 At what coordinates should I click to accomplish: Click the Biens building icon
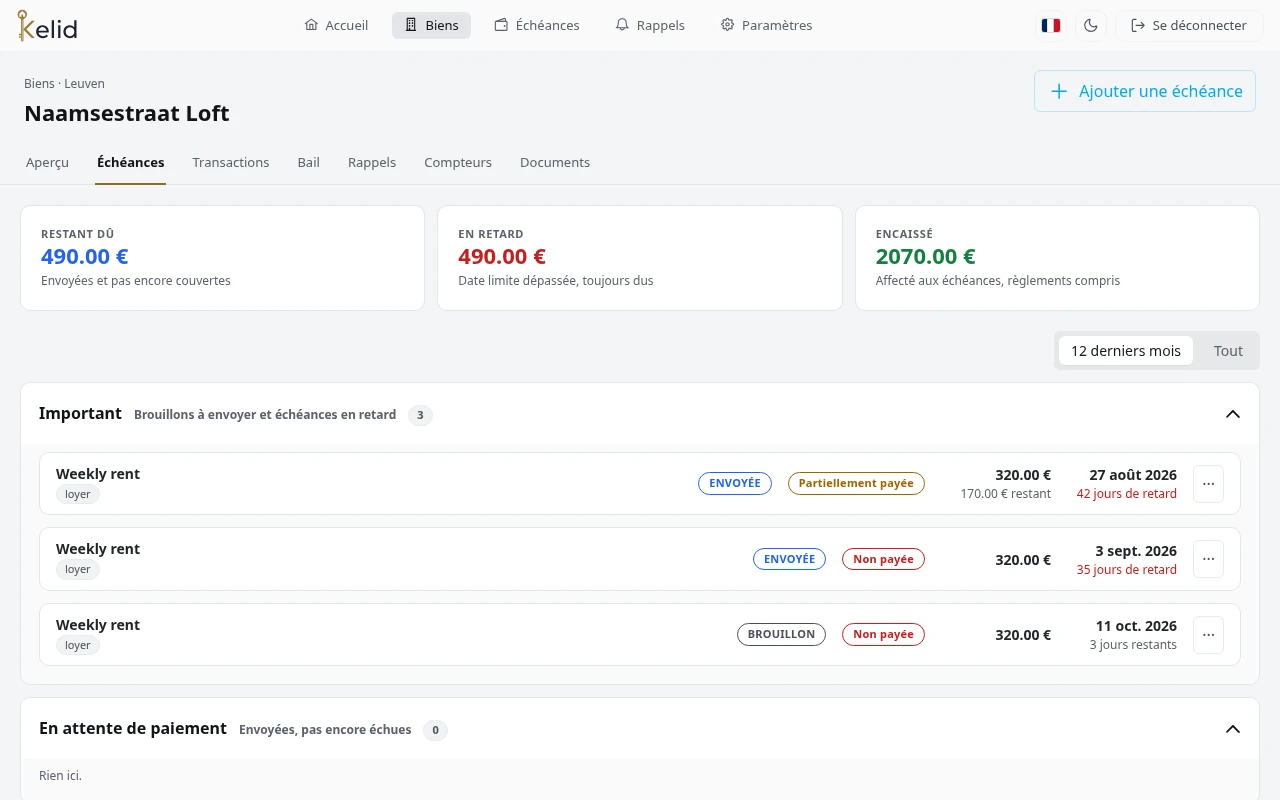pos(411,26)
